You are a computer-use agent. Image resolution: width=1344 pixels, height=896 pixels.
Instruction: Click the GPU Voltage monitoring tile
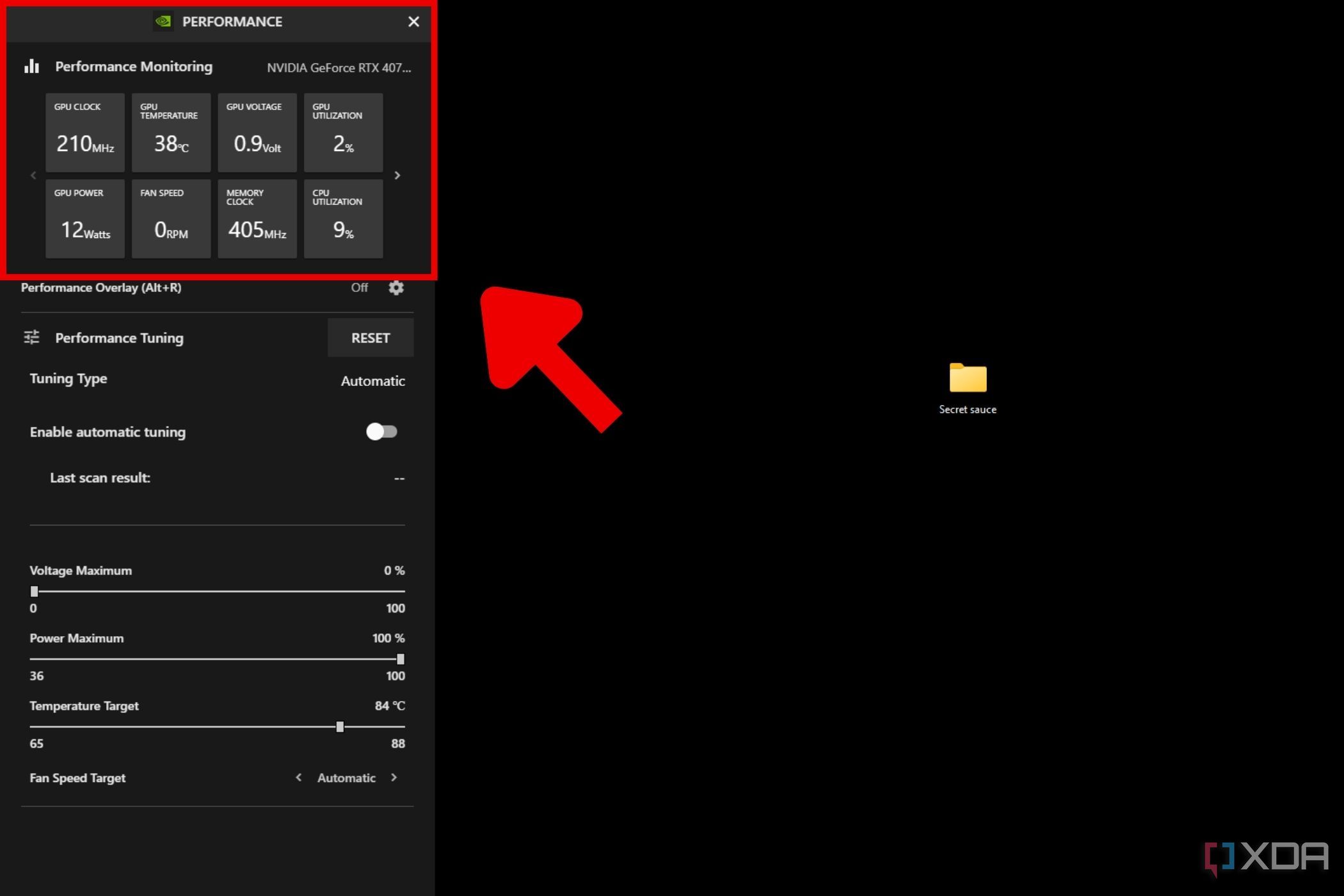pyautogui.click(x=256, y=130)
